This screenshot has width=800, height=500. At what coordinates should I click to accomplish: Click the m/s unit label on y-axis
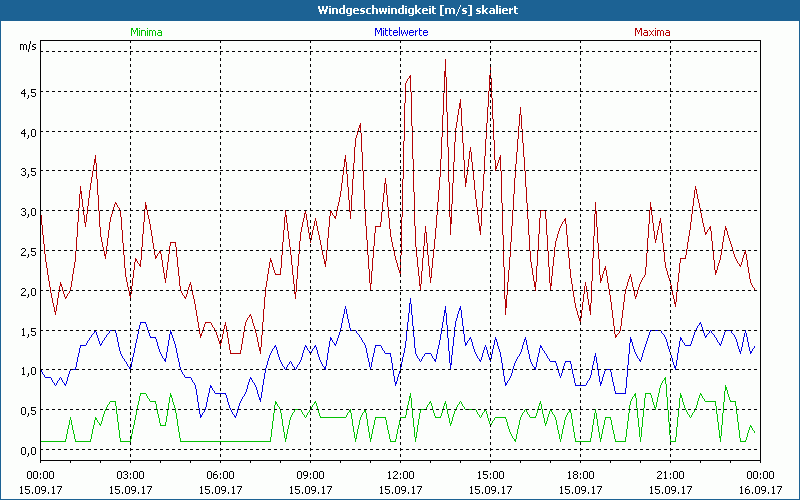26,47
